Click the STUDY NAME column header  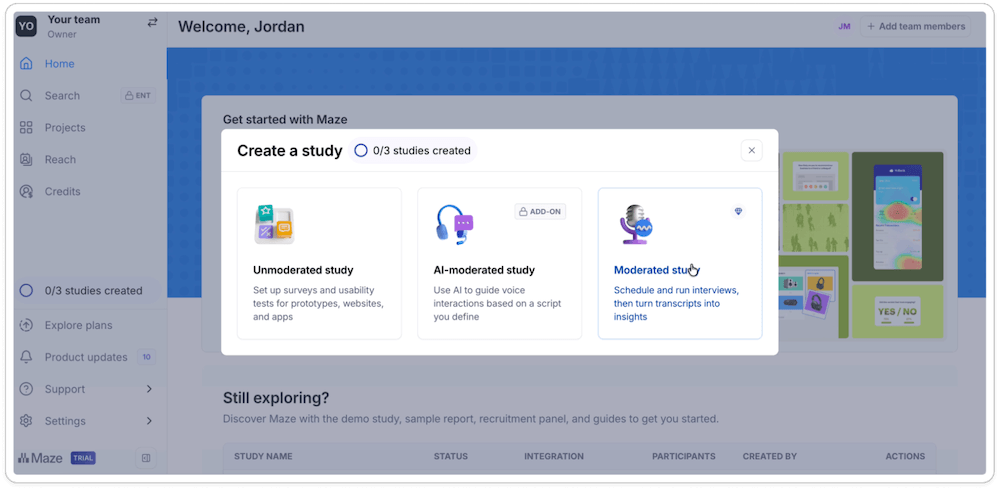point(263,456)
